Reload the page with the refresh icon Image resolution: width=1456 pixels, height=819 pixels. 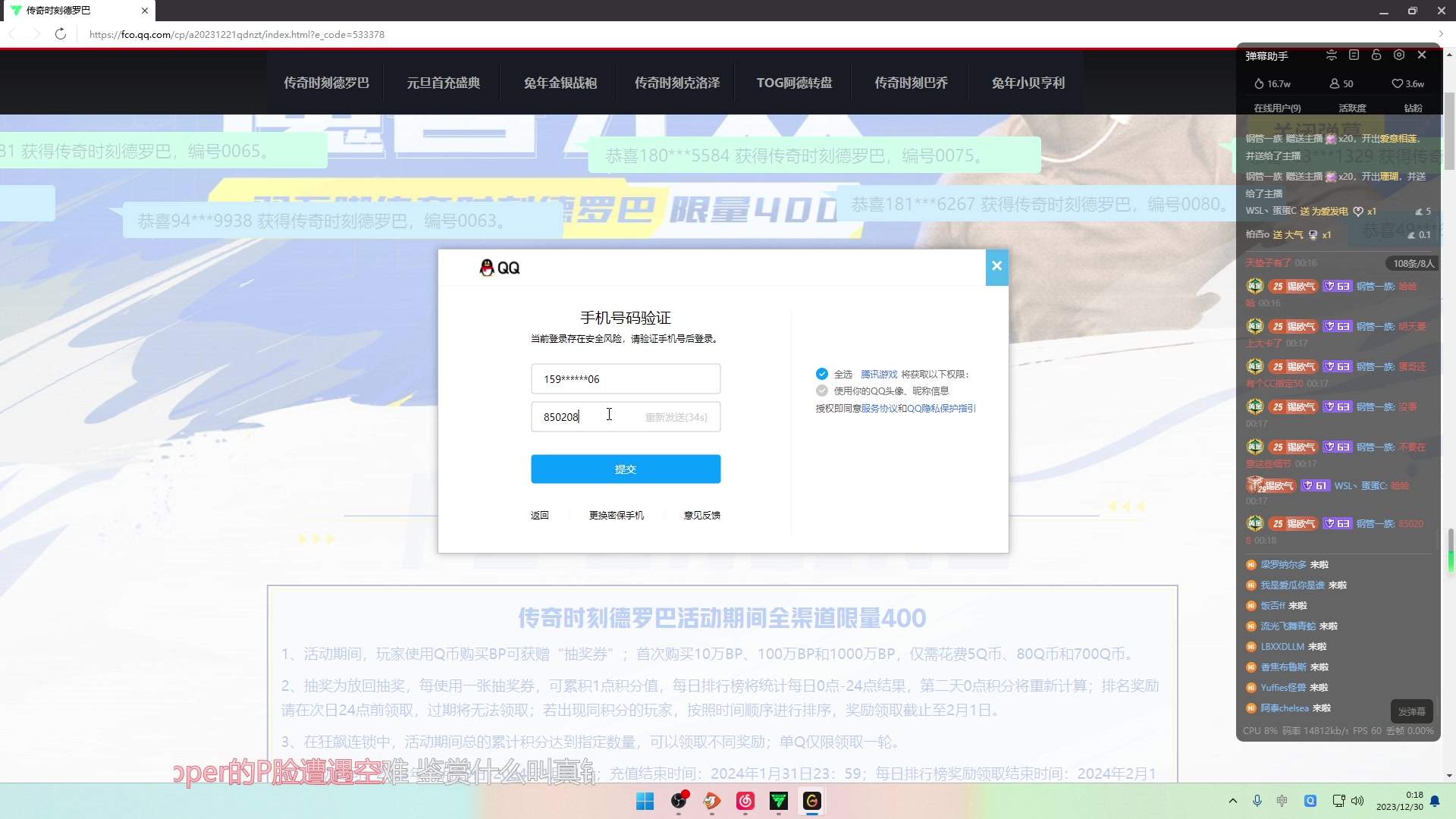[61, 34]
